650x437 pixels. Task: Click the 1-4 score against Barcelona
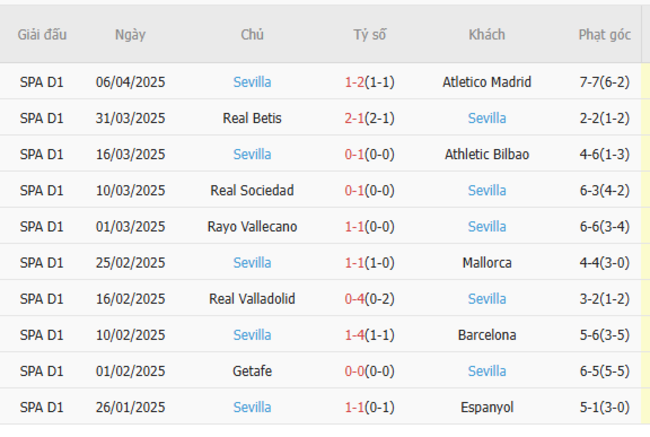pos(355,334)
